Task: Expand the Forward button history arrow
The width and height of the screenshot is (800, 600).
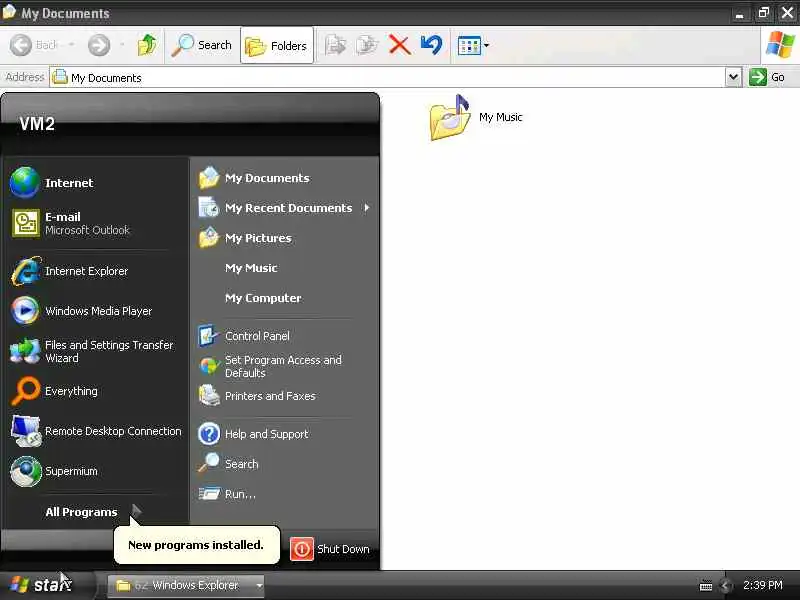Action: [122, 45]
